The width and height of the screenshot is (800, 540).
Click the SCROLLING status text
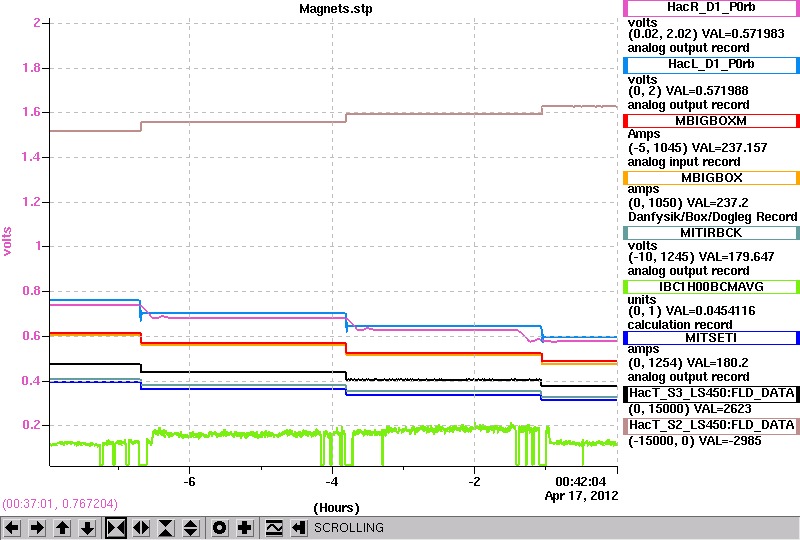[348, 528]
